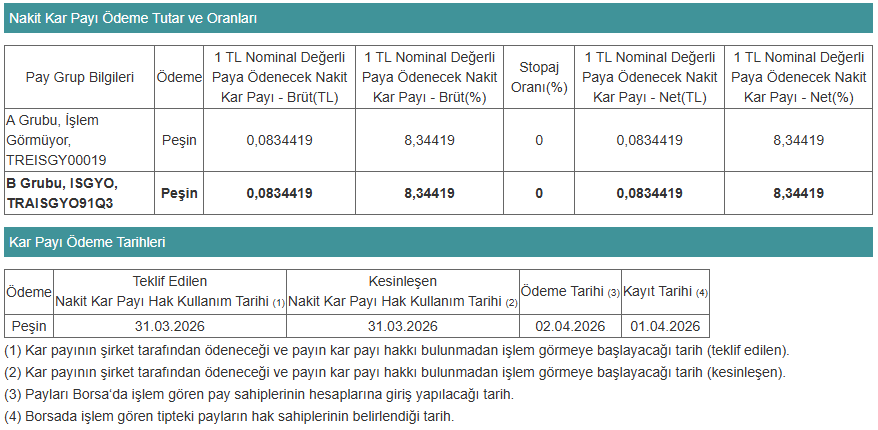The height and width of the screenshot is (430, 878).
Task: Click Stopaj value 0 in B Grubu row
Action: (539, 193)
